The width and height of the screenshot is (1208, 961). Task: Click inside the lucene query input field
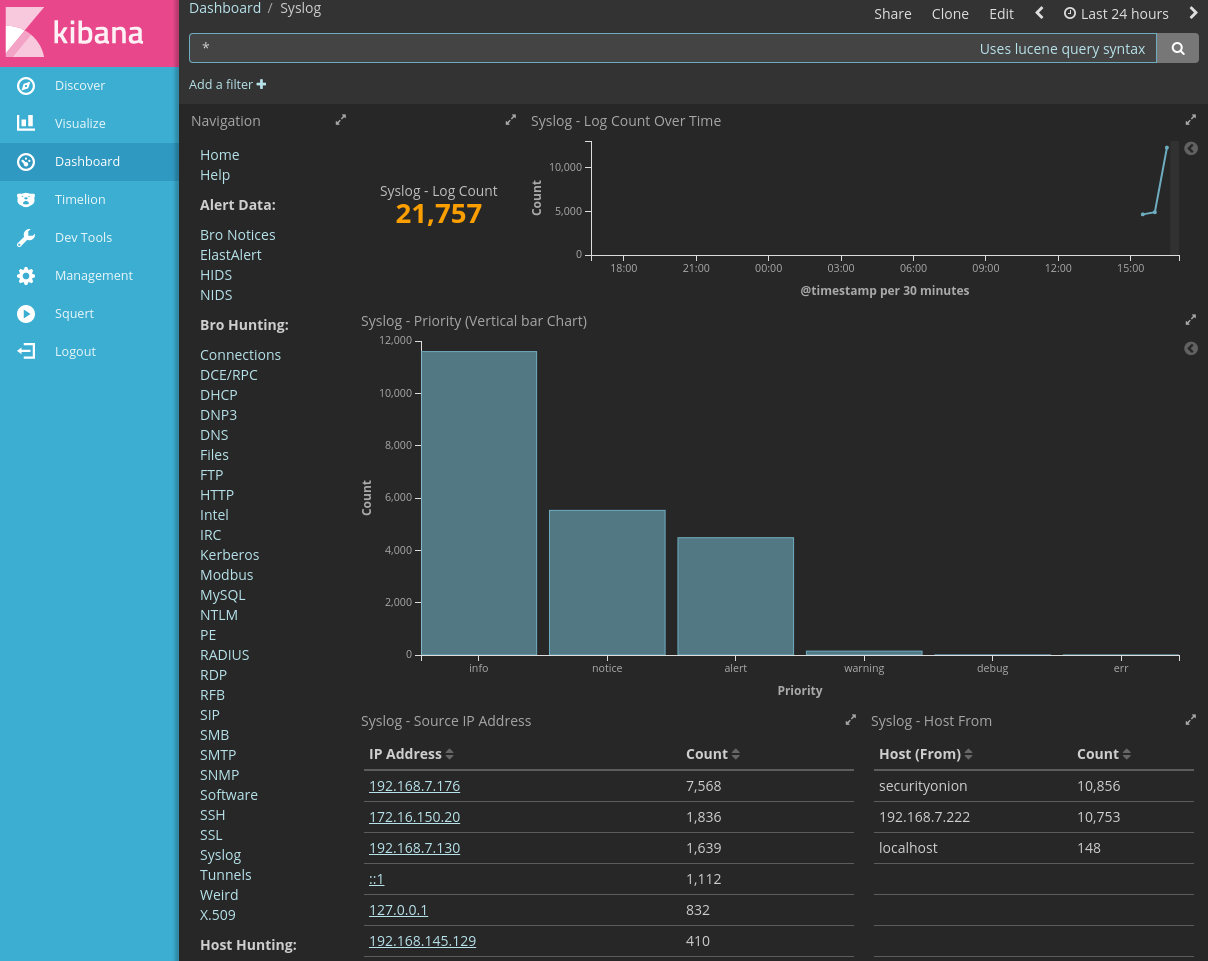point(600,47)
